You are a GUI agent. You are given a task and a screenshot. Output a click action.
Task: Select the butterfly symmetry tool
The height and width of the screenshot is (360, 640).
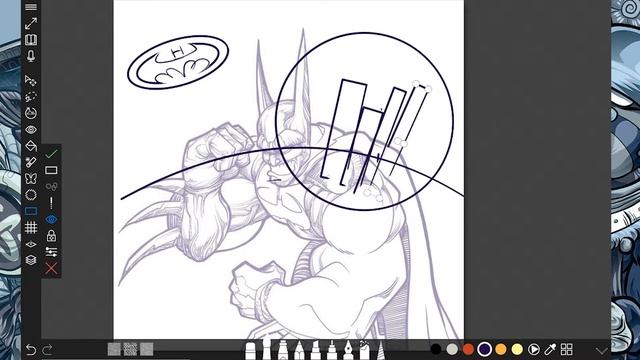(x=31, y=178)
